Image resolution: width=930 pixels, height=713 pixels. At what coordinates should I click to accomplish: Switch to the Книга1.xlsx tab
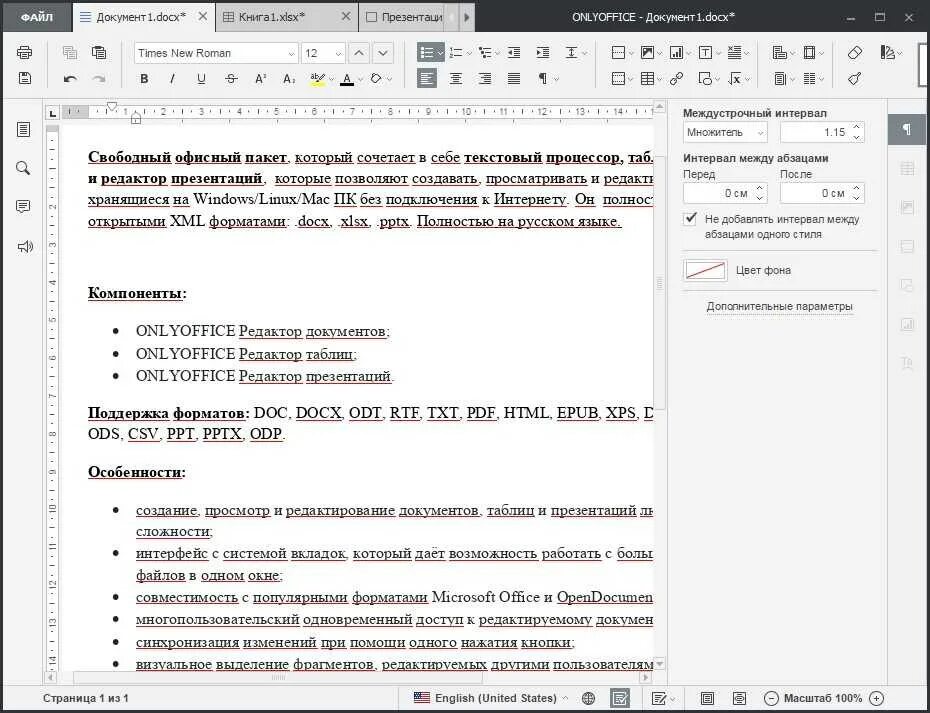point(272,17)
